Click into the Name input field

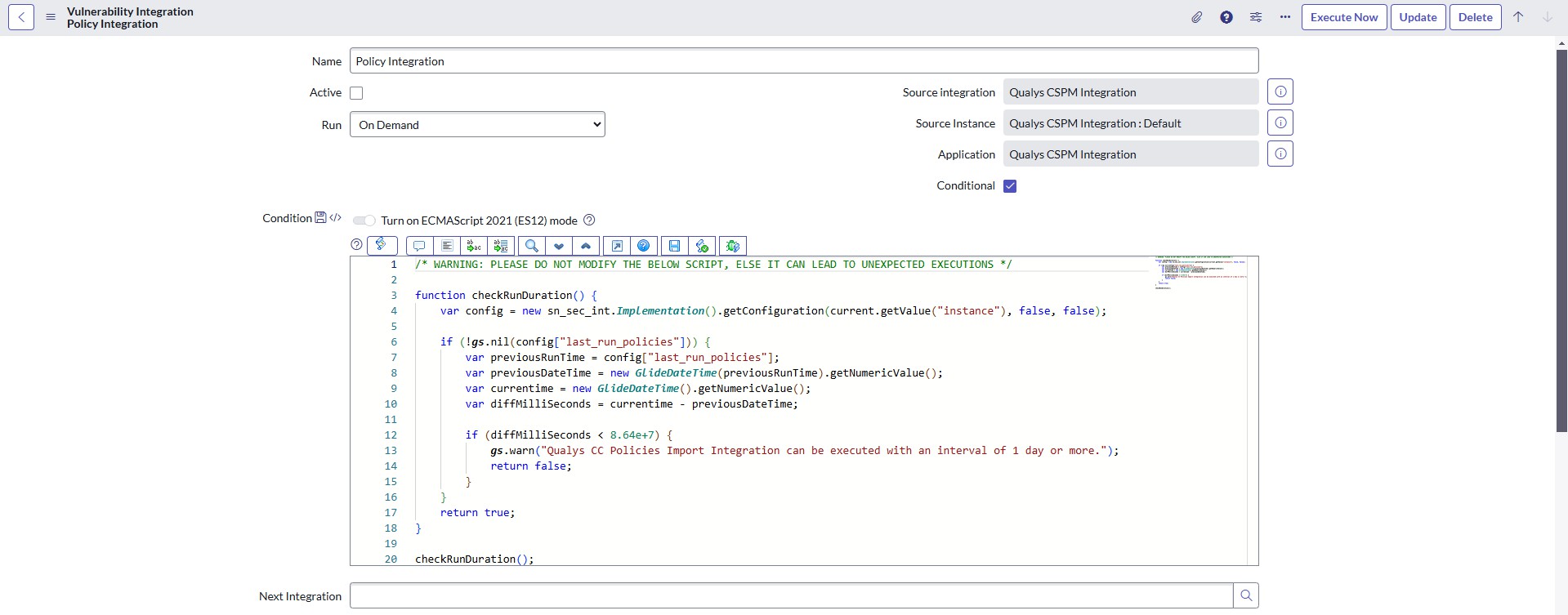(804, 60)
